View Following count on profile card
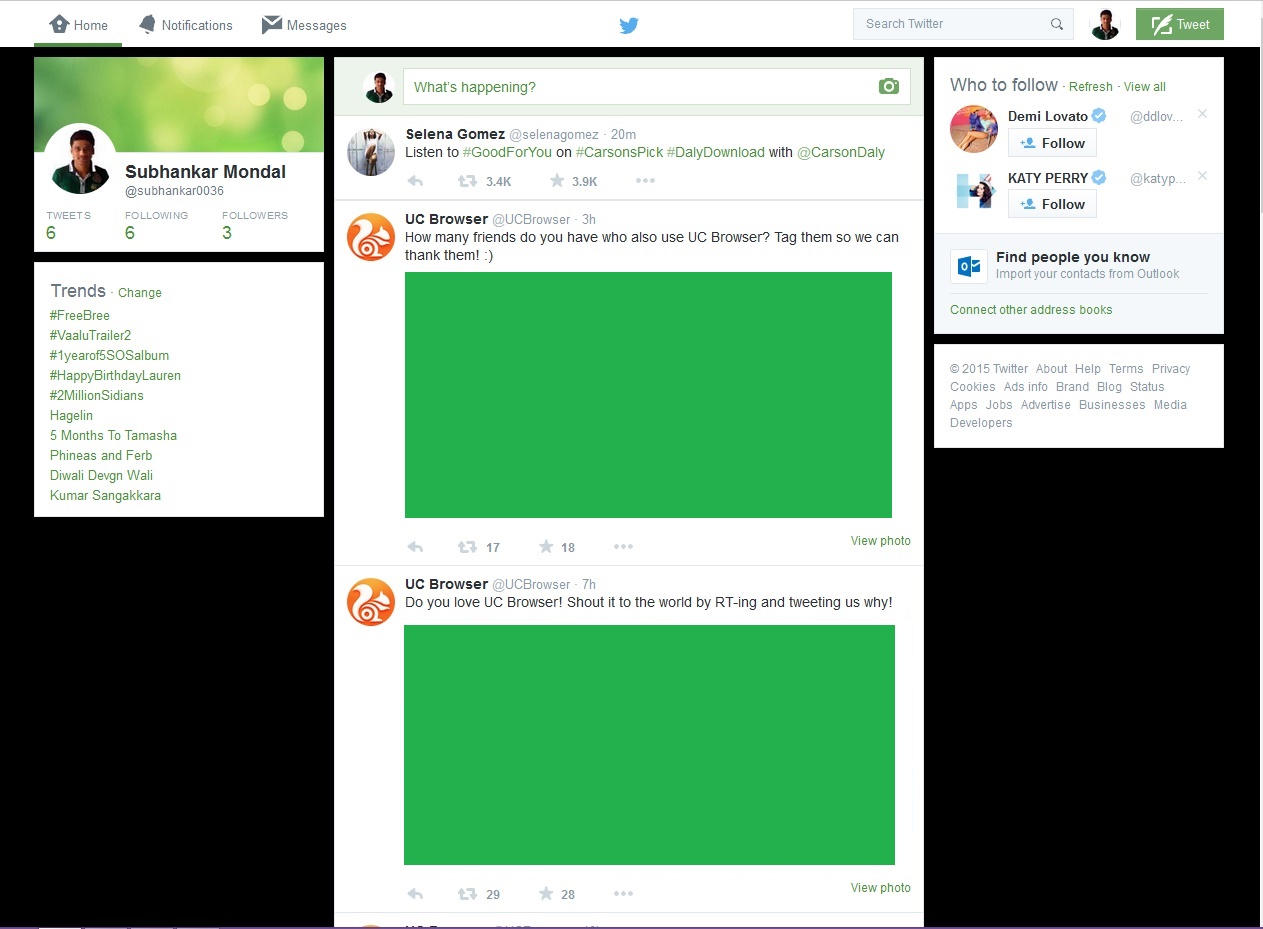 156,226
